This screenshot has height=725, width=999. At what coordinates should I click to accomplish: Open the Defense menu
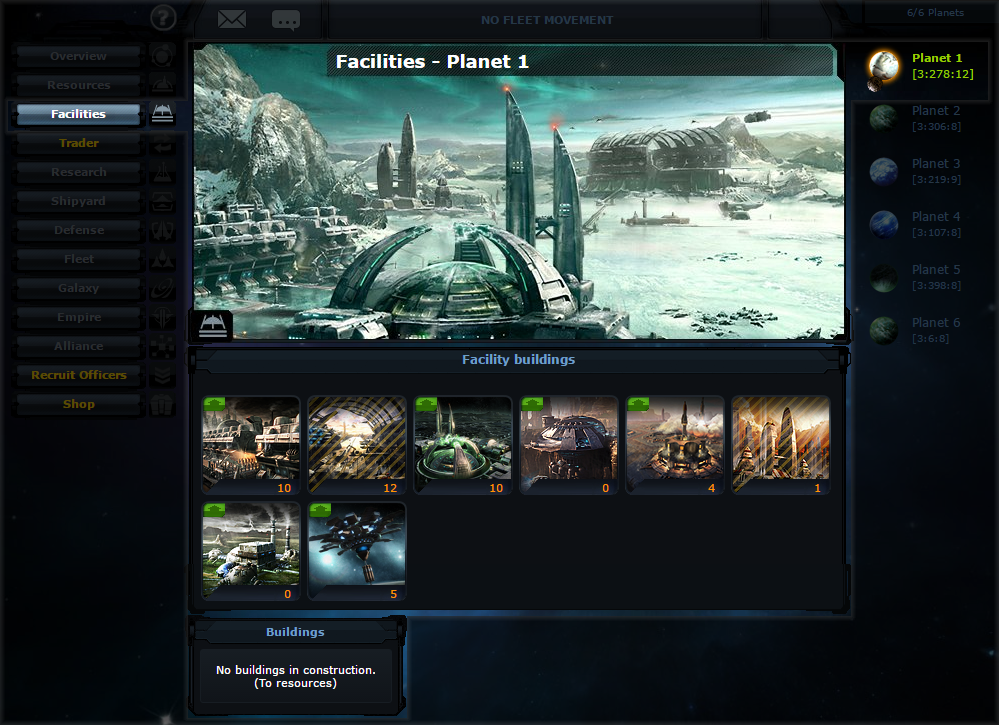coord(78,230)
